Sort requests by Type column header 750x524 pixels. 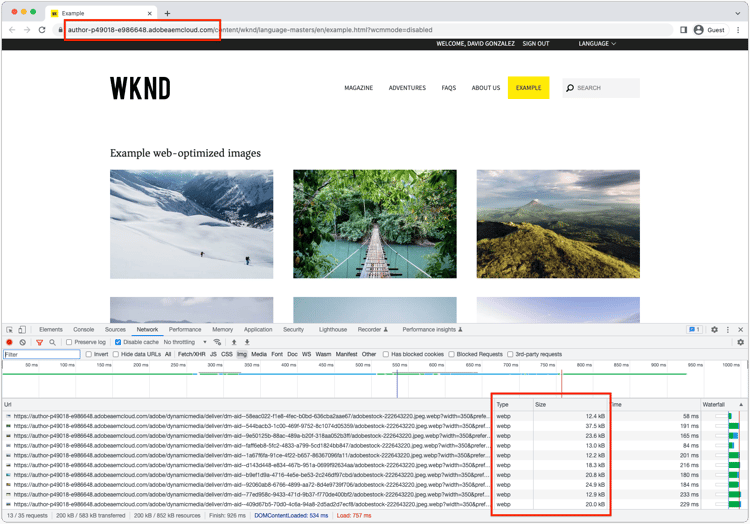coord(513,405)
